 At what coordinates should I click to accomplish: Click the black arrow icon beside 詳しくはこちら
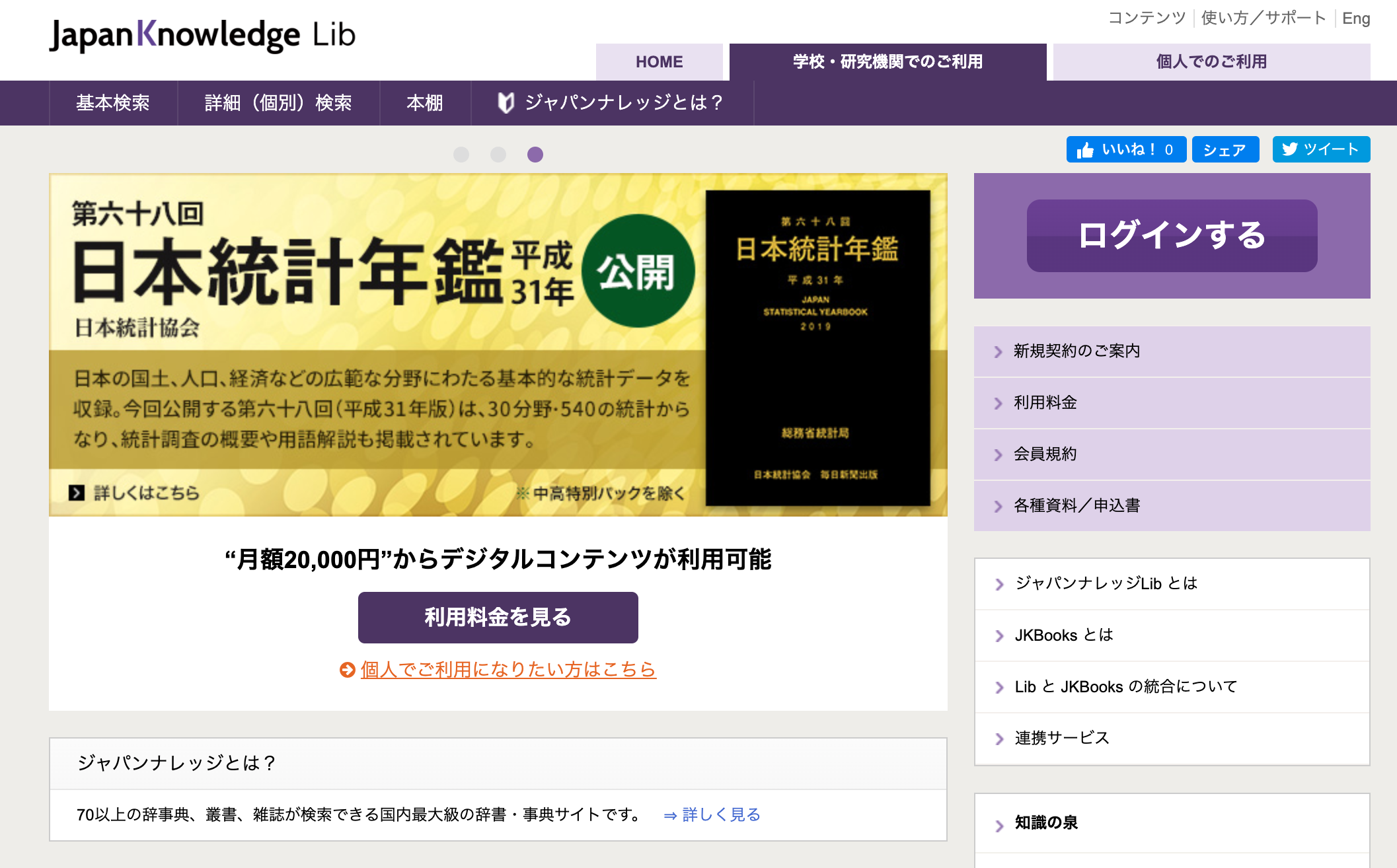pos(77,493)
